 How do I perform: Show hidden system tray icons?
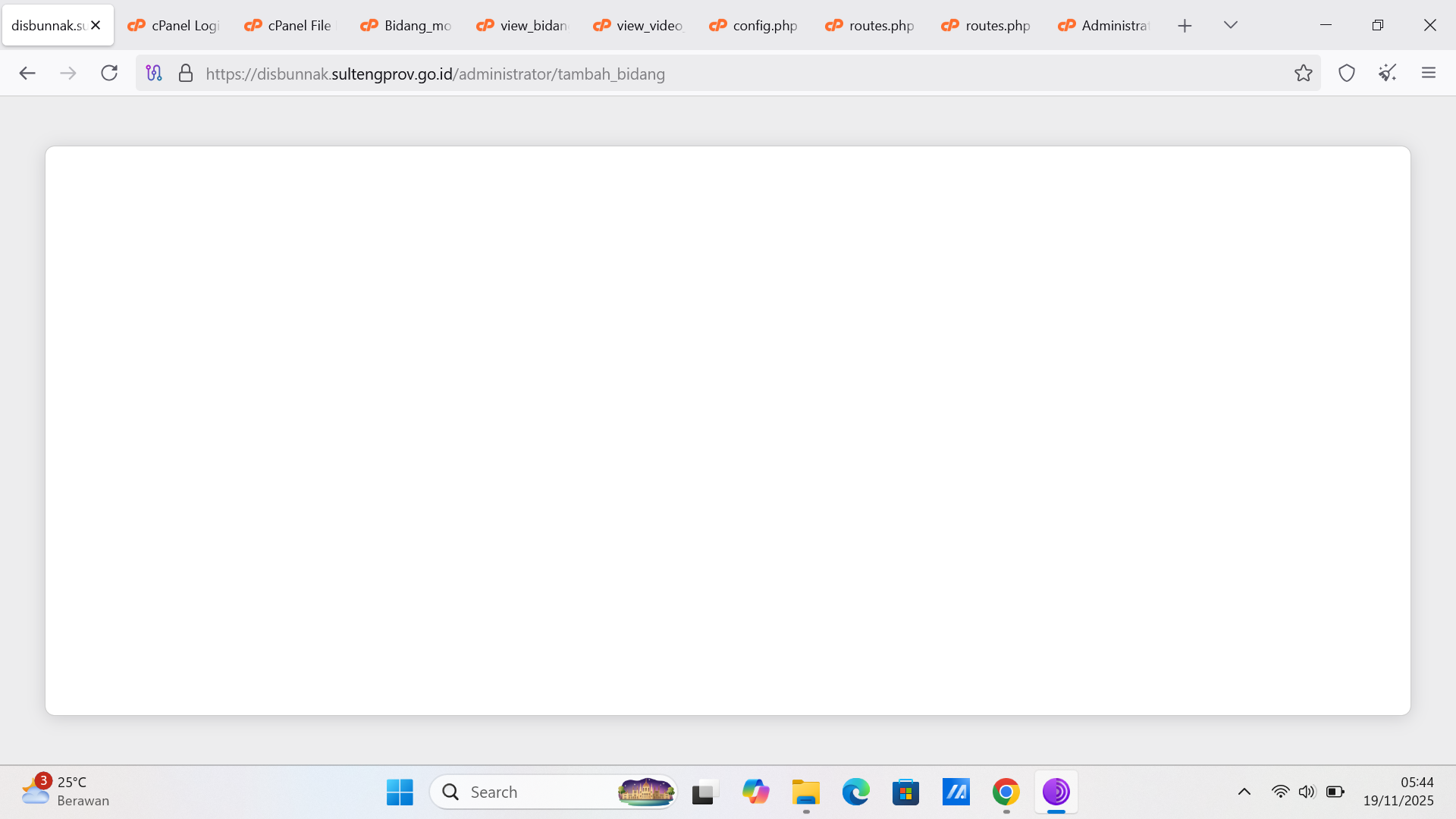[x=1244, y=792]
